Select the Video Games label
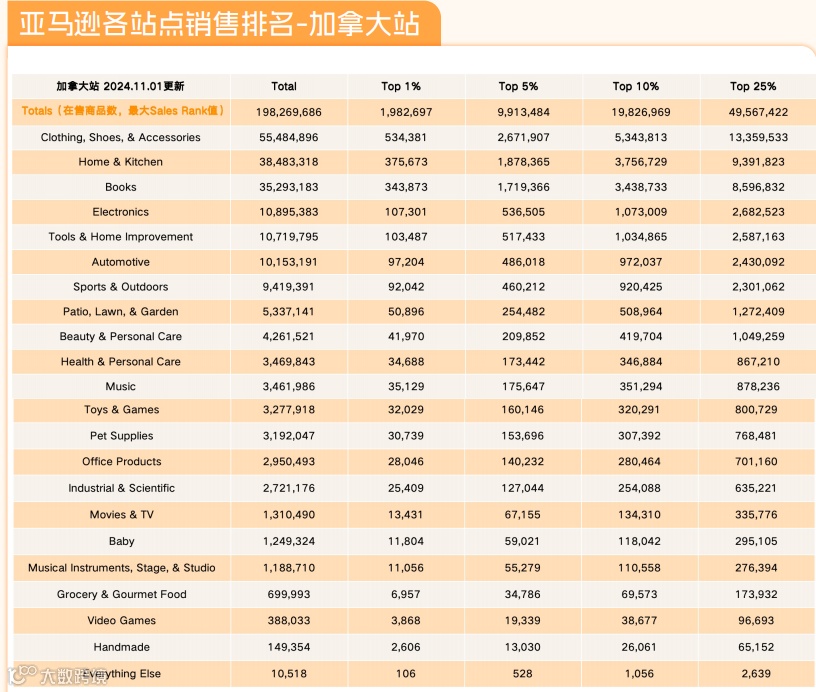Viewport: 816px width, 692px height. (x=122, y=620)
